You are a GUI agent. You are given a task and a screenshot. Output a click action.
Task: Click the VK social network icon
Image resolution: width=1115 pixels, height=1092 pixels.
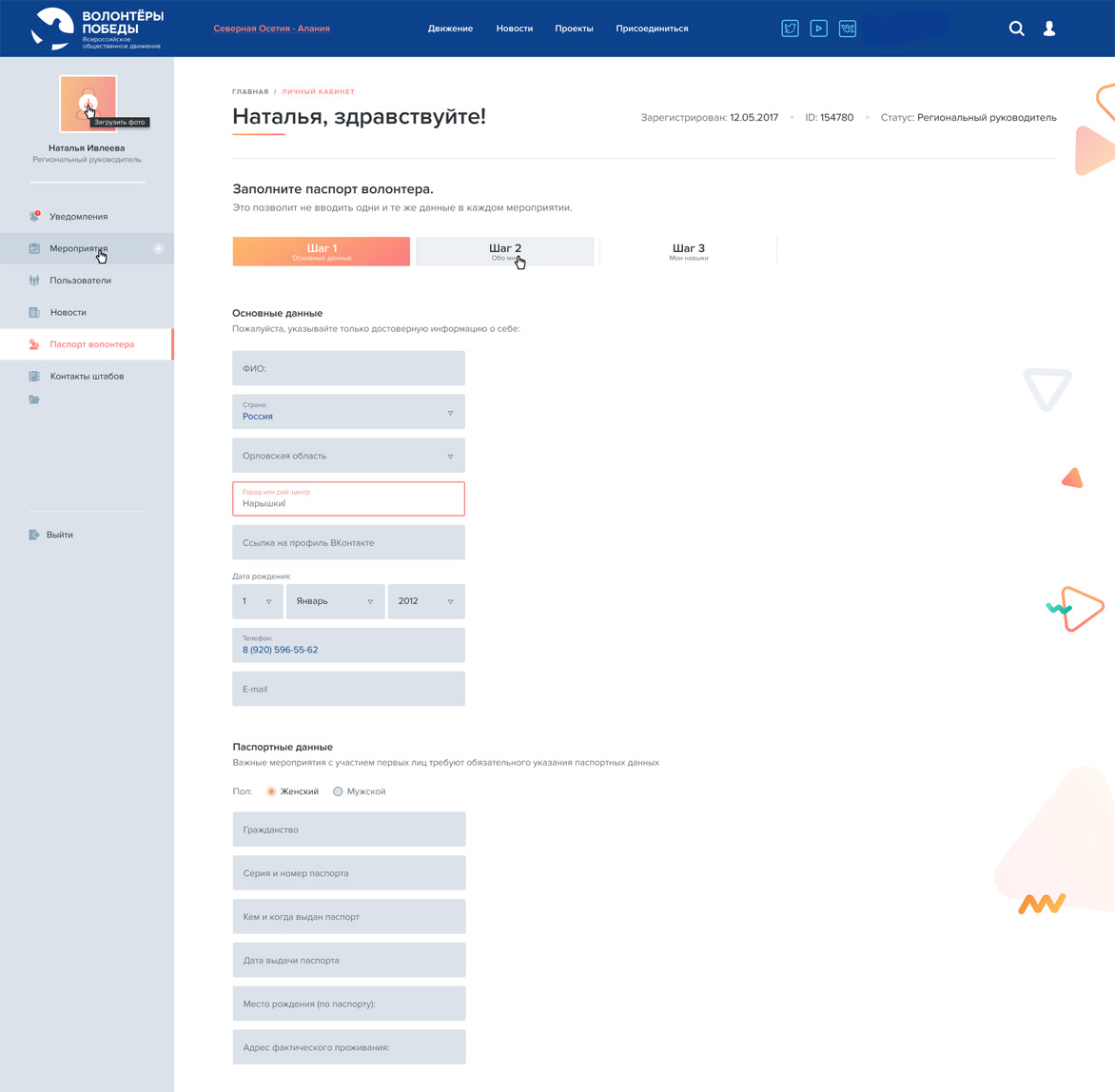pos(847,29)
